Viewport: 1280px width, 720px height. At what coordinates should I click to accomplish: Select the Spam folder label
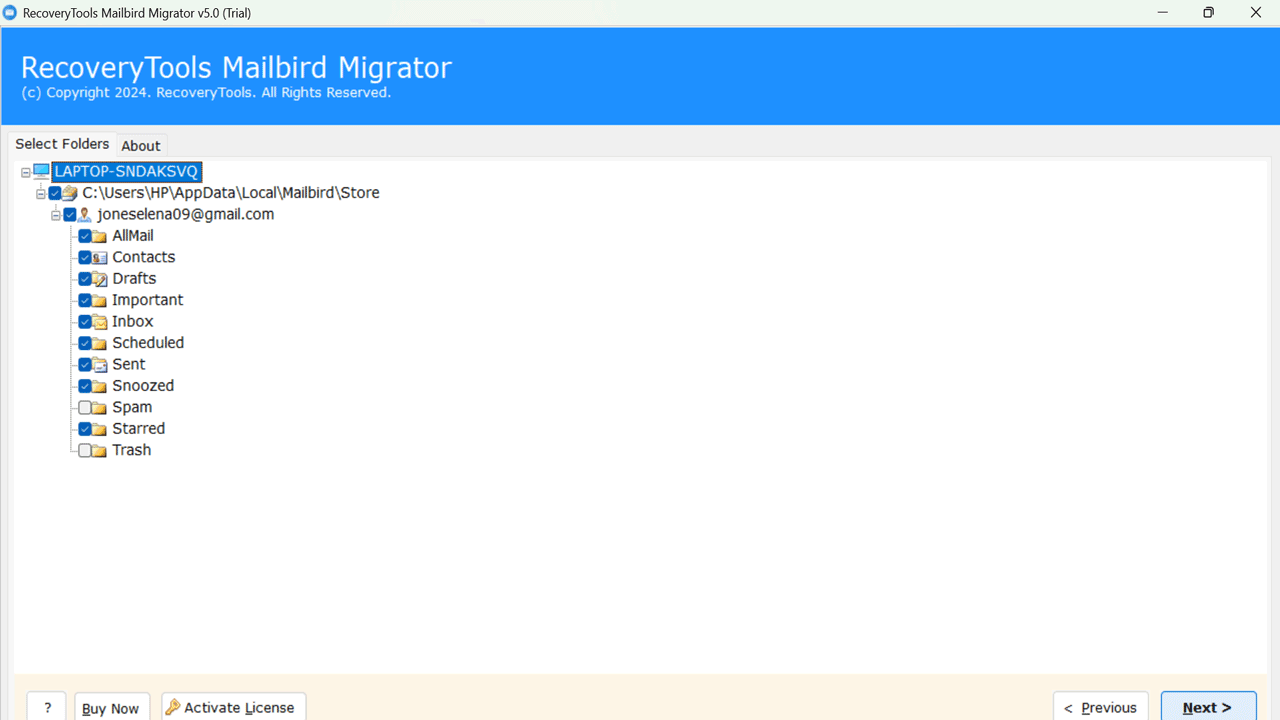132,408
